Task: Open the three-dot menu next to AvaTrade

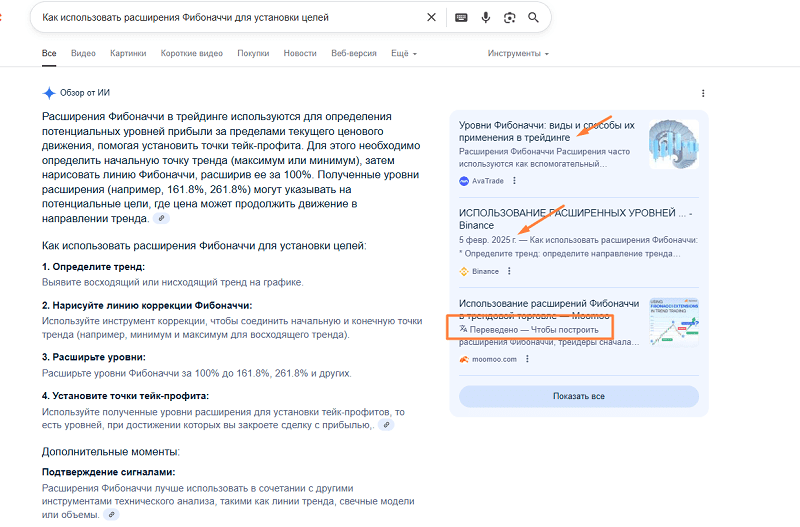Action: [514, 181]
